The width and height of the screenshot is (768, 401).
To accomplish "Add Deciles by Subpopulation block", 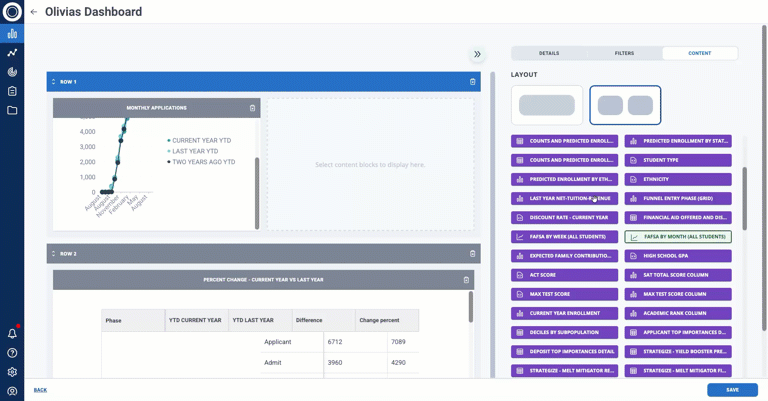I will (x=564, y=332).
